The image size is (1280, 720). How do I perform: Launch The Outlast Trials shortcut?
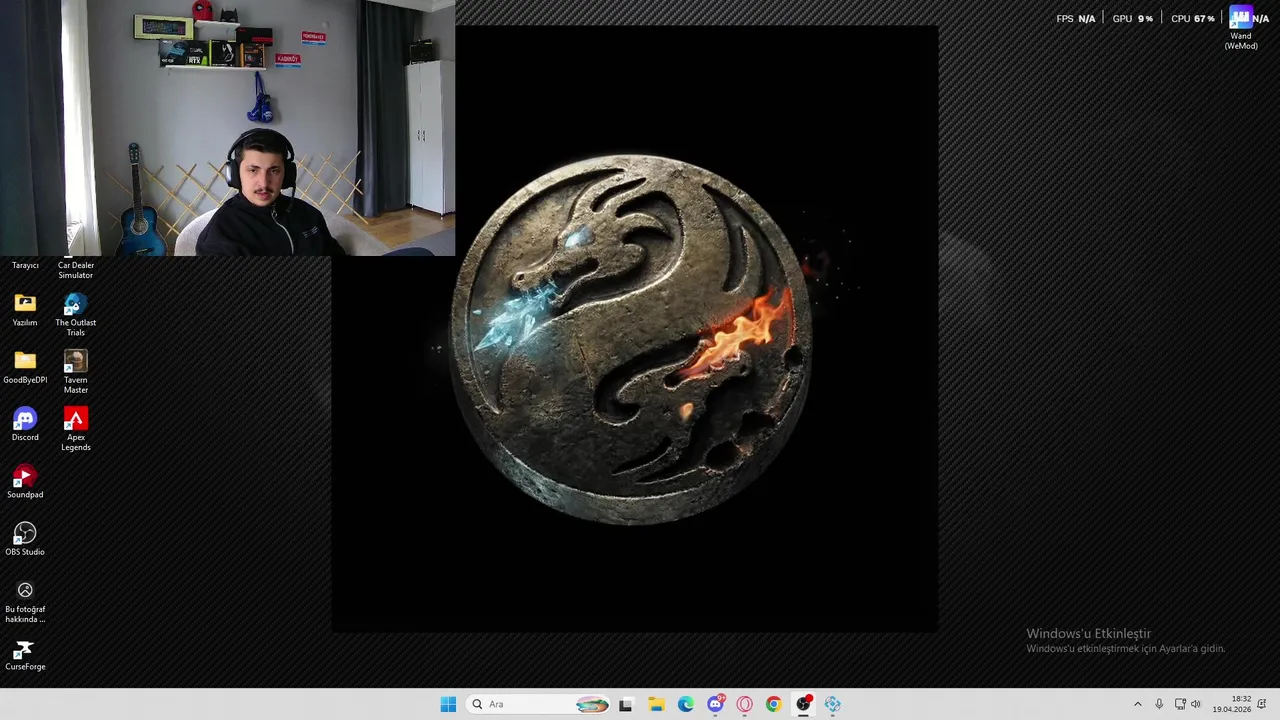pyautogui.click(x=75, y=314)
